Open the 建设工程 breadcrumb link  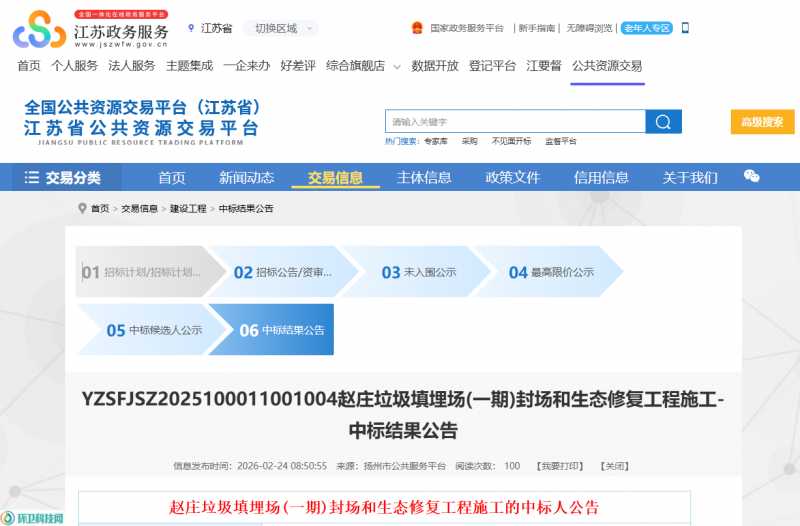188,209
